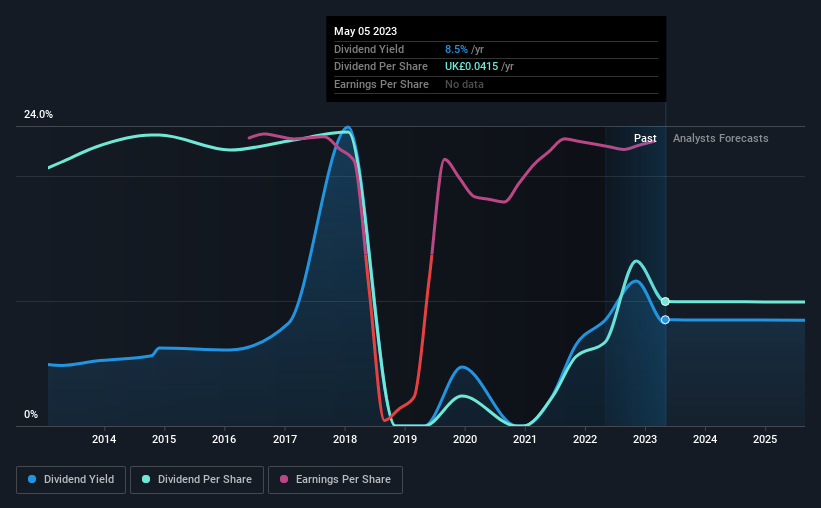Toggle the Earnings Per Share legend button
Image resolution: width=821 pixels, height=508 pixels.
pos(335,480)
